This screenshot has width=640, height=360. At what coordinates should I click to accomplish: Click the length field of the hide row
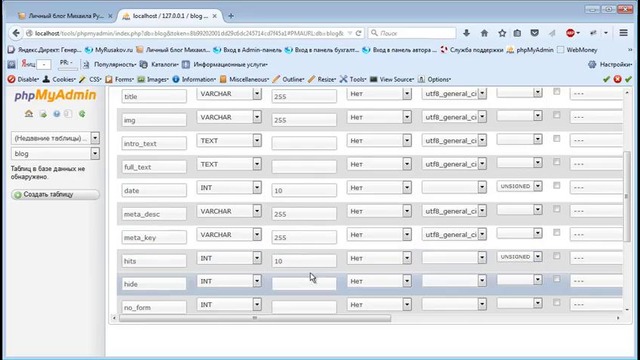pyautogui.click(x=304, y=284)
